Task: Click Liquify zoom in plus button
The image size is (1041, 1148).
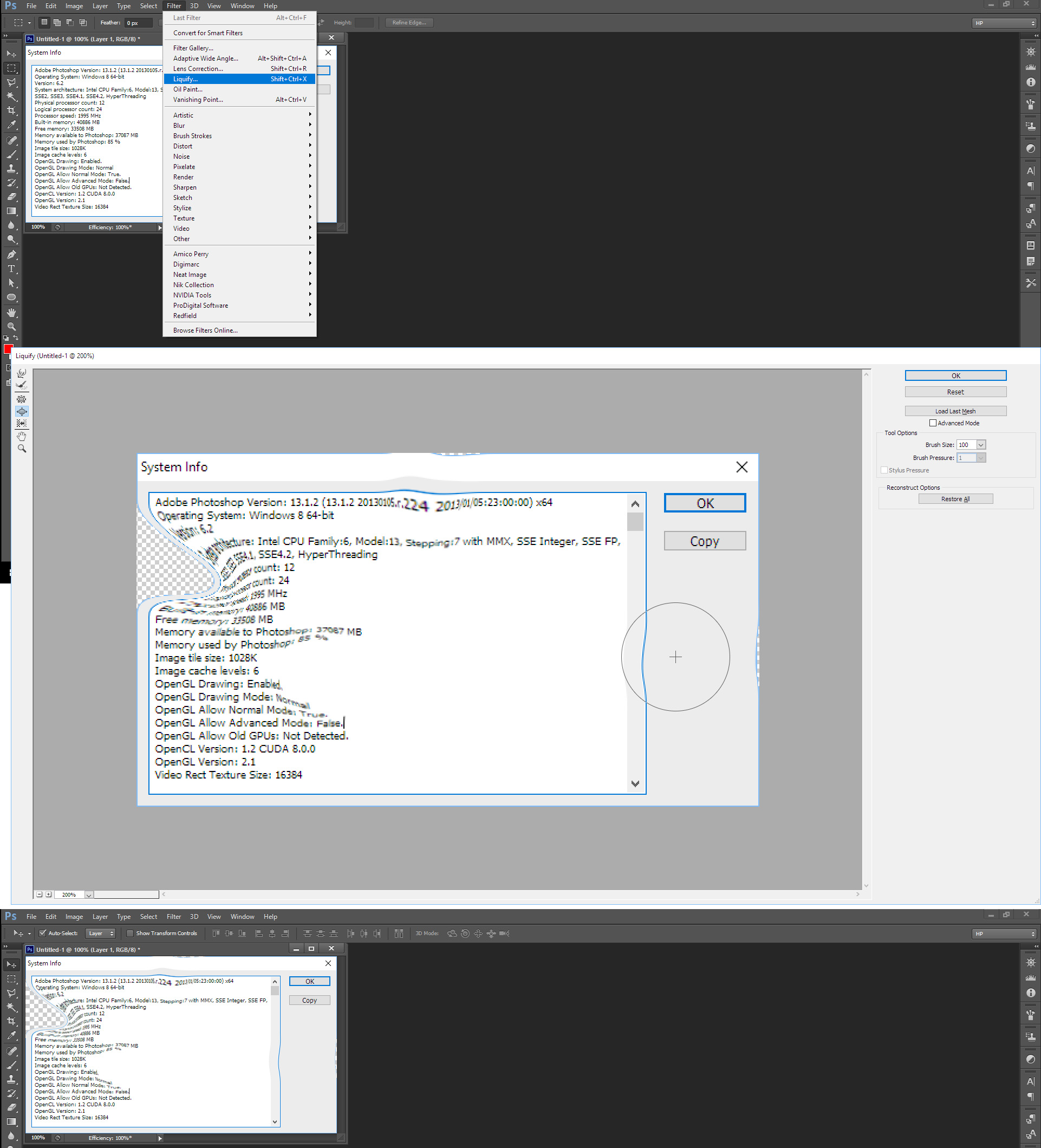Action: (48, 894)
